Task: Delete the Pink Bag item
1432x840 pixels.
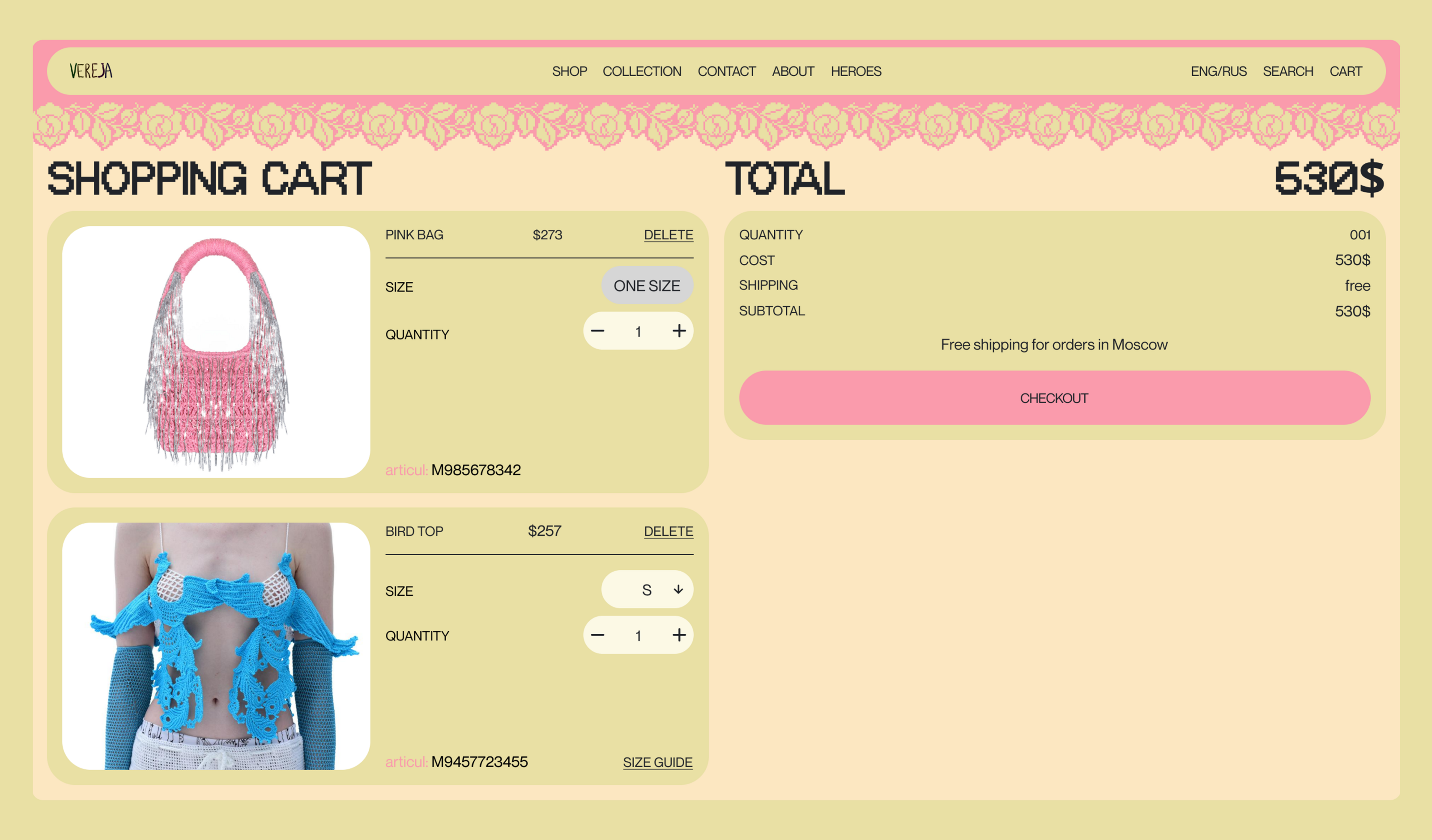Action: (668, 235)
